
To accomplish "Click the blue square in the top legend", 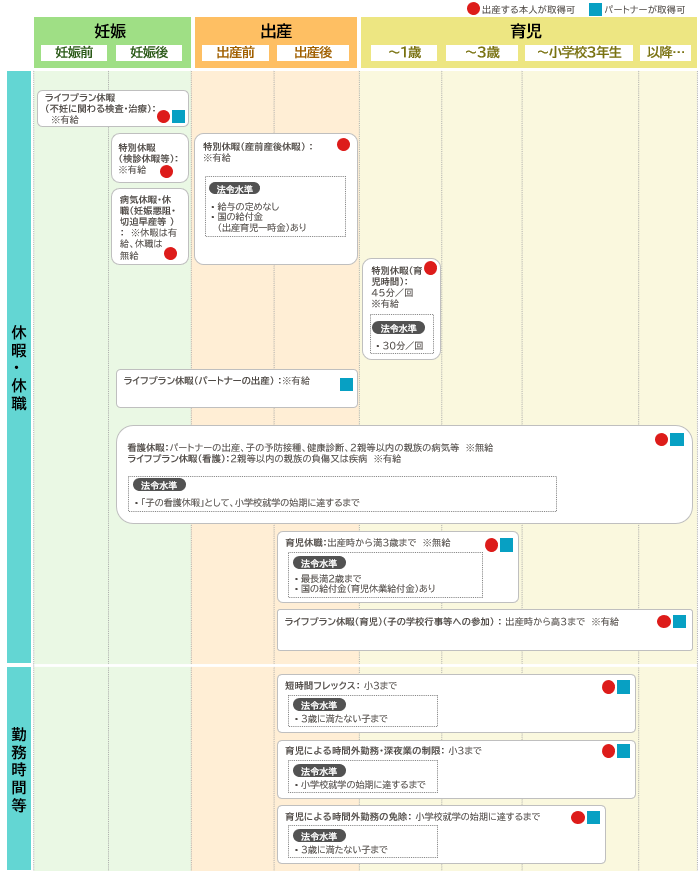I will point(595,10).
